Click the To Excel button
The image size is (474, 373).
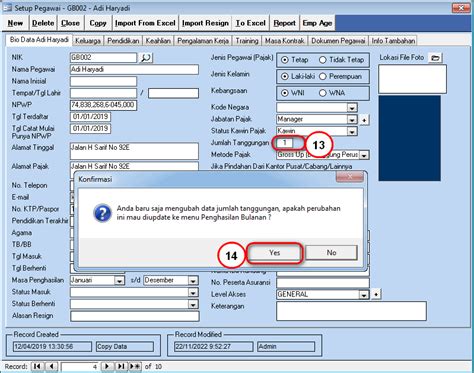click(x=251, y=23)
